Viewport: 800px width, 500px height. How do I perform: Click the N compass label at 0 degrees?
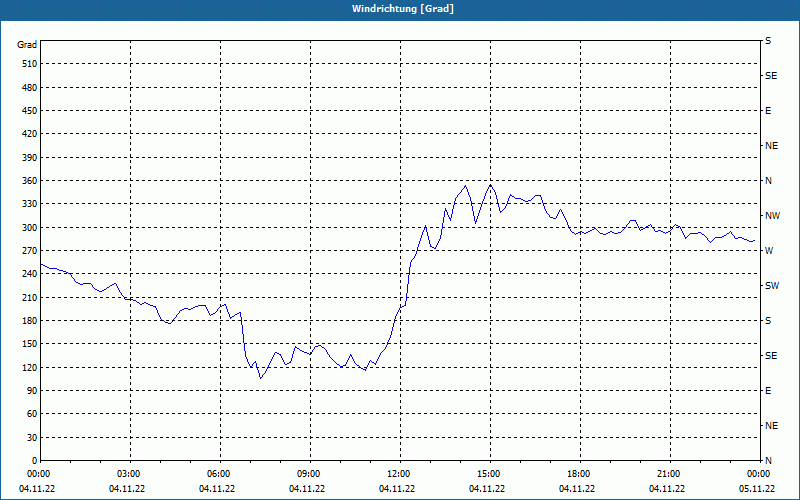tap(768, 460)
